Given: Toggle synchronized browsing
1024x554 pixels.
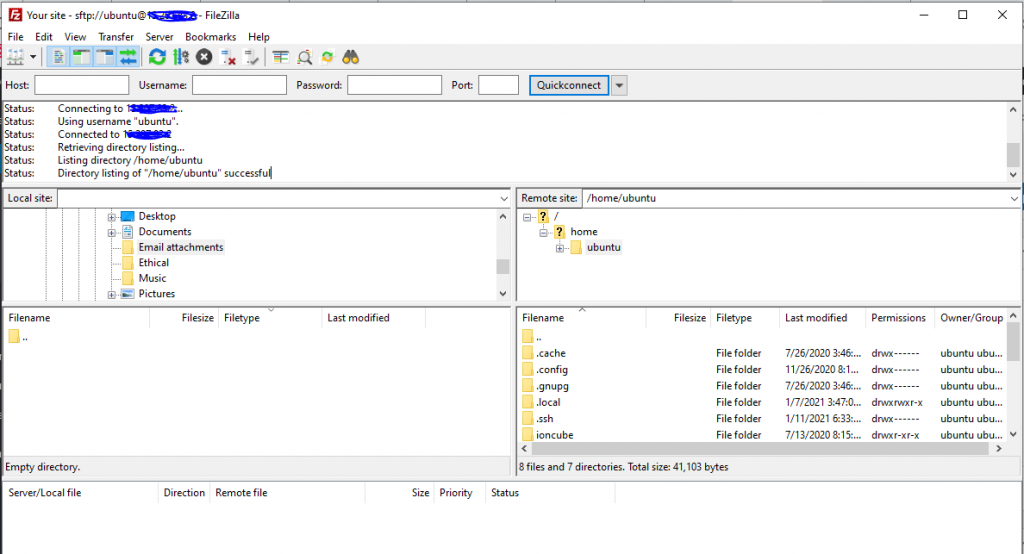Looking at the screenshot, I should pos(327,57).
